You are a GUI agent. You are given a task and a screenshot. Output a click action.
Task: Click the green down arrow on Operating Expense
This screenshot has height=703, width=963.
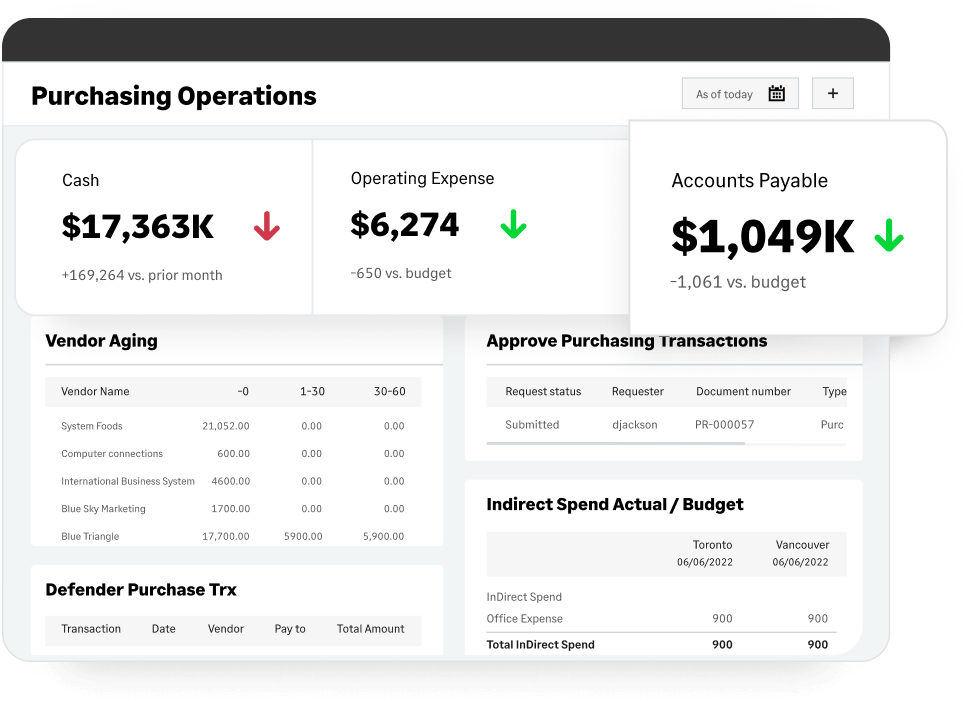513,226
